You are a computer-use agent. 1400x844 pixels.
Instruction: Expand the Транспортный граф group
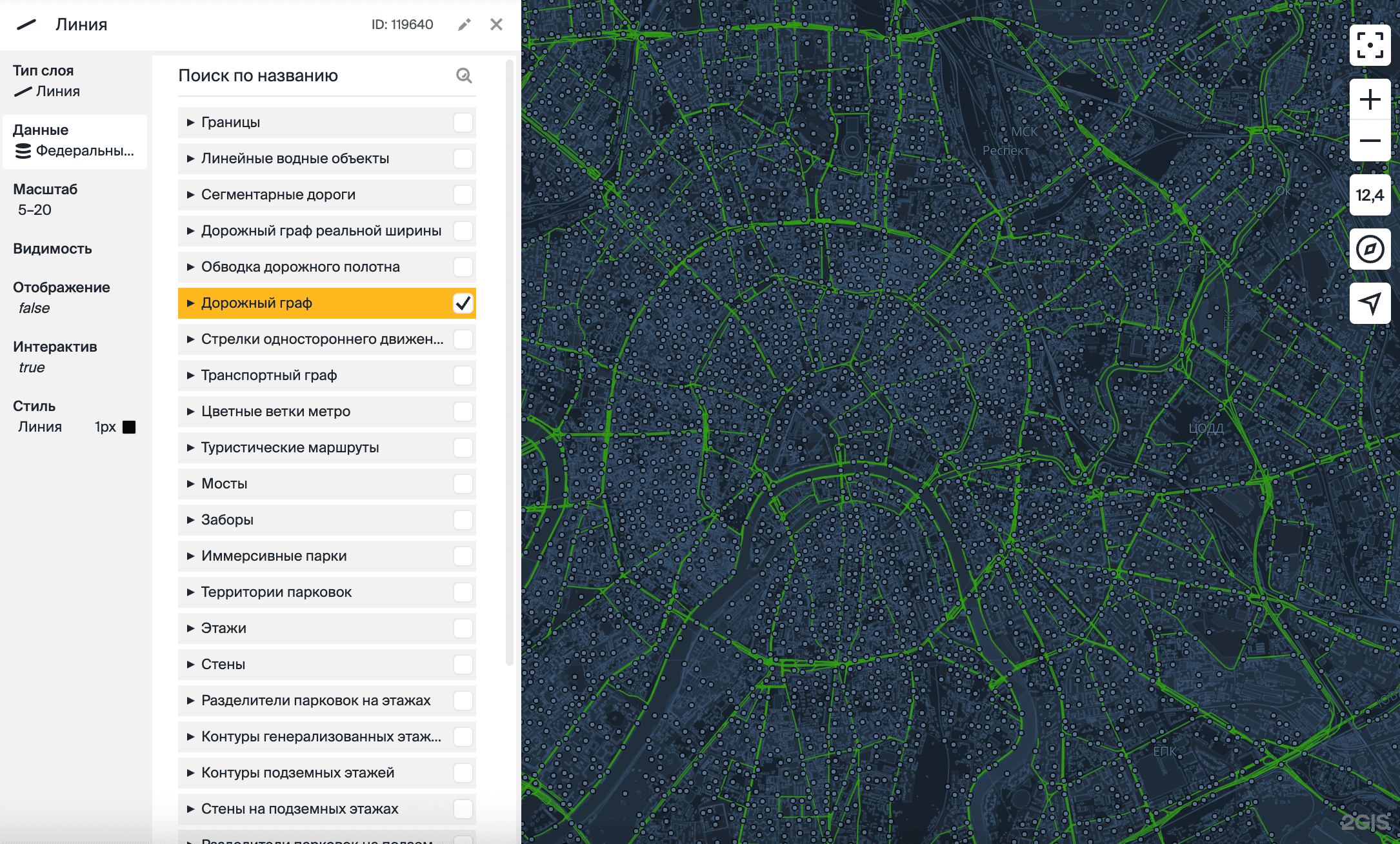[190, 376]
